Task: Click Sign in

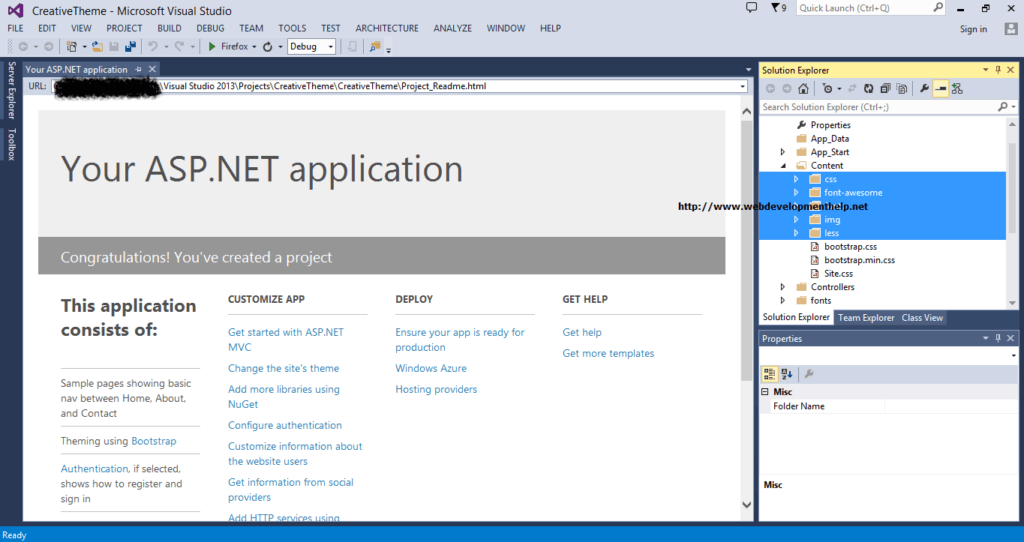Action: pyautogui.click(x=973, y=29)
